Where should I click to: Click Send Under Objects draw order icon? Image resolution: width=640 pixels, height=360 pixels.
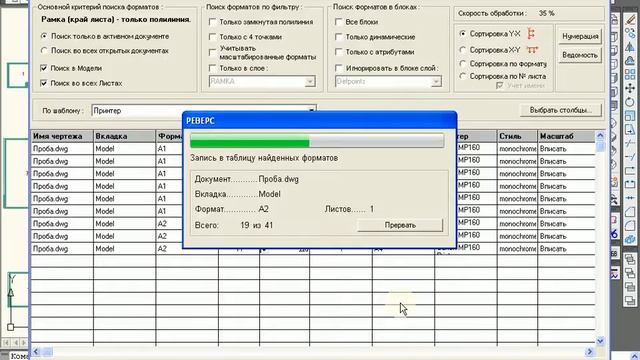(x=630, y=300)
